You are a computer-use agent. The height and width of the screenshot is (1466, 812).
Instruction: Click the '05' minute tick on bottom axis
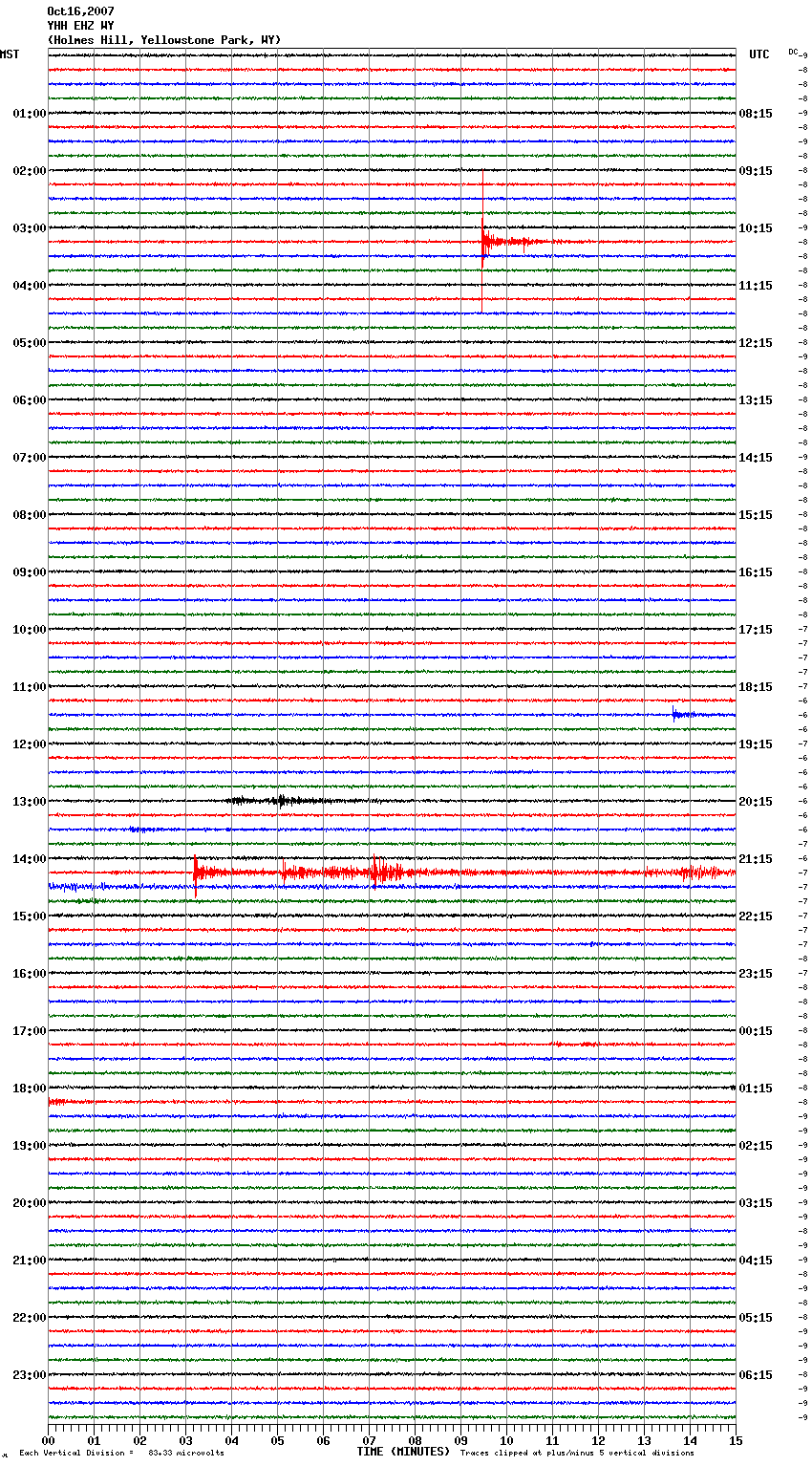tap(278, 1440)
